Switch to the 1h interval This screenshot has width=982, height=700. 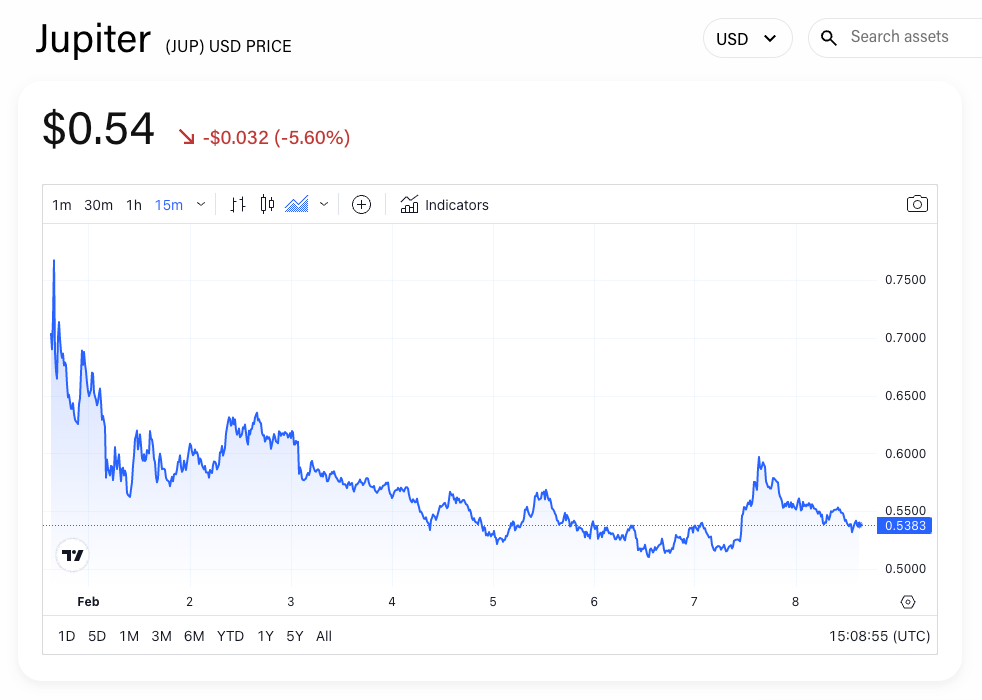tap(134, 204)
